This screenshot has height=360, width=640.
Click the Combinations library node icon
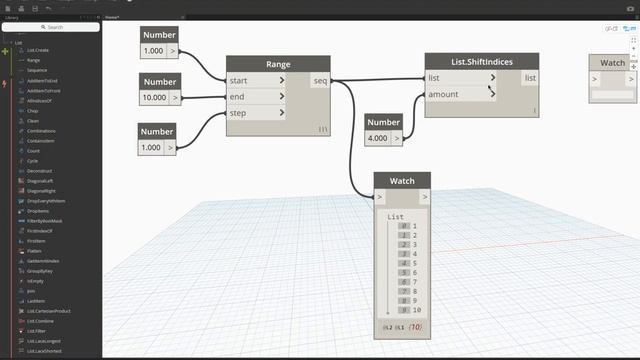click(x=21, y=131)
